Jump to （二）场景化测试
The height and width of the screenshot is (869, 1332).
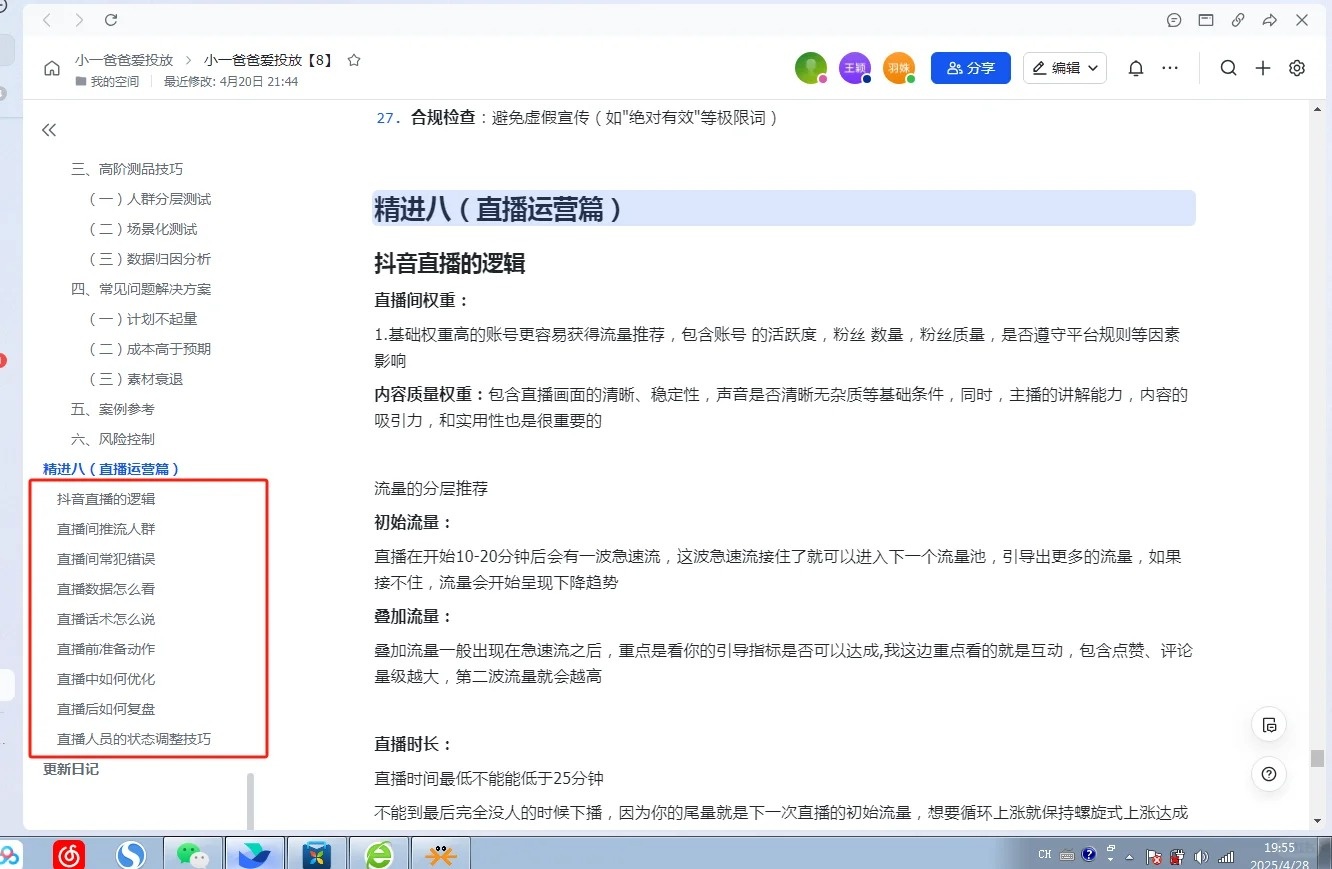[x=143, y=229]
